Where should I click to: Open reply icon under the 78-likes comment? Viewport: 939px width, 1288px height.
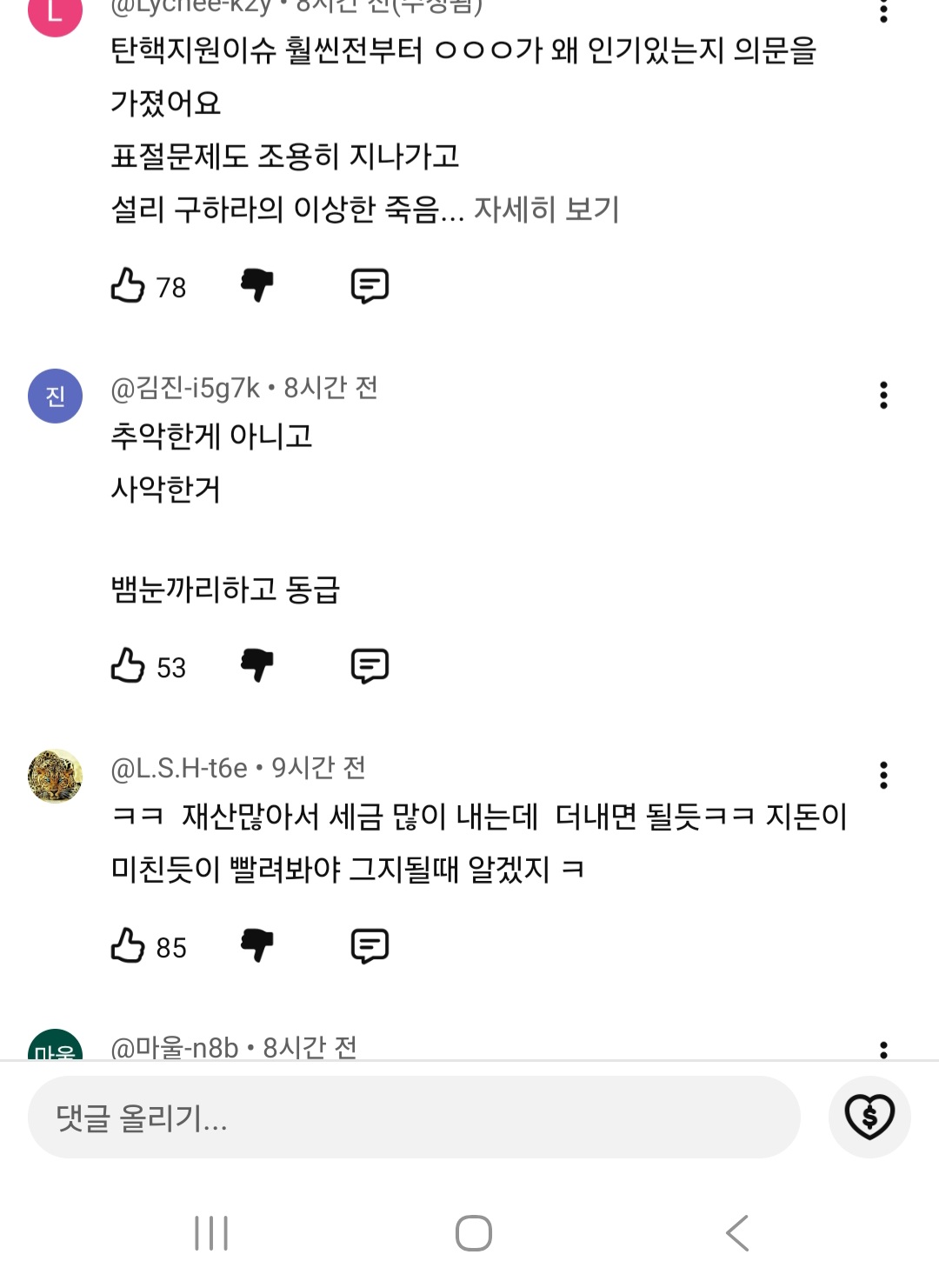370,286
